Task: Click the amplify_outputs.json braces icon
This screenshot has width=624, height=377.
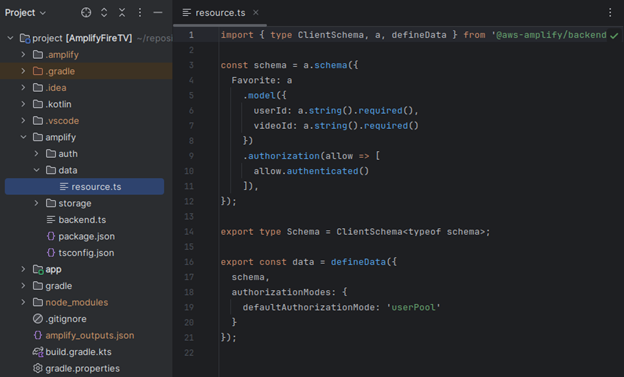Action: click(x=38, y=335)
